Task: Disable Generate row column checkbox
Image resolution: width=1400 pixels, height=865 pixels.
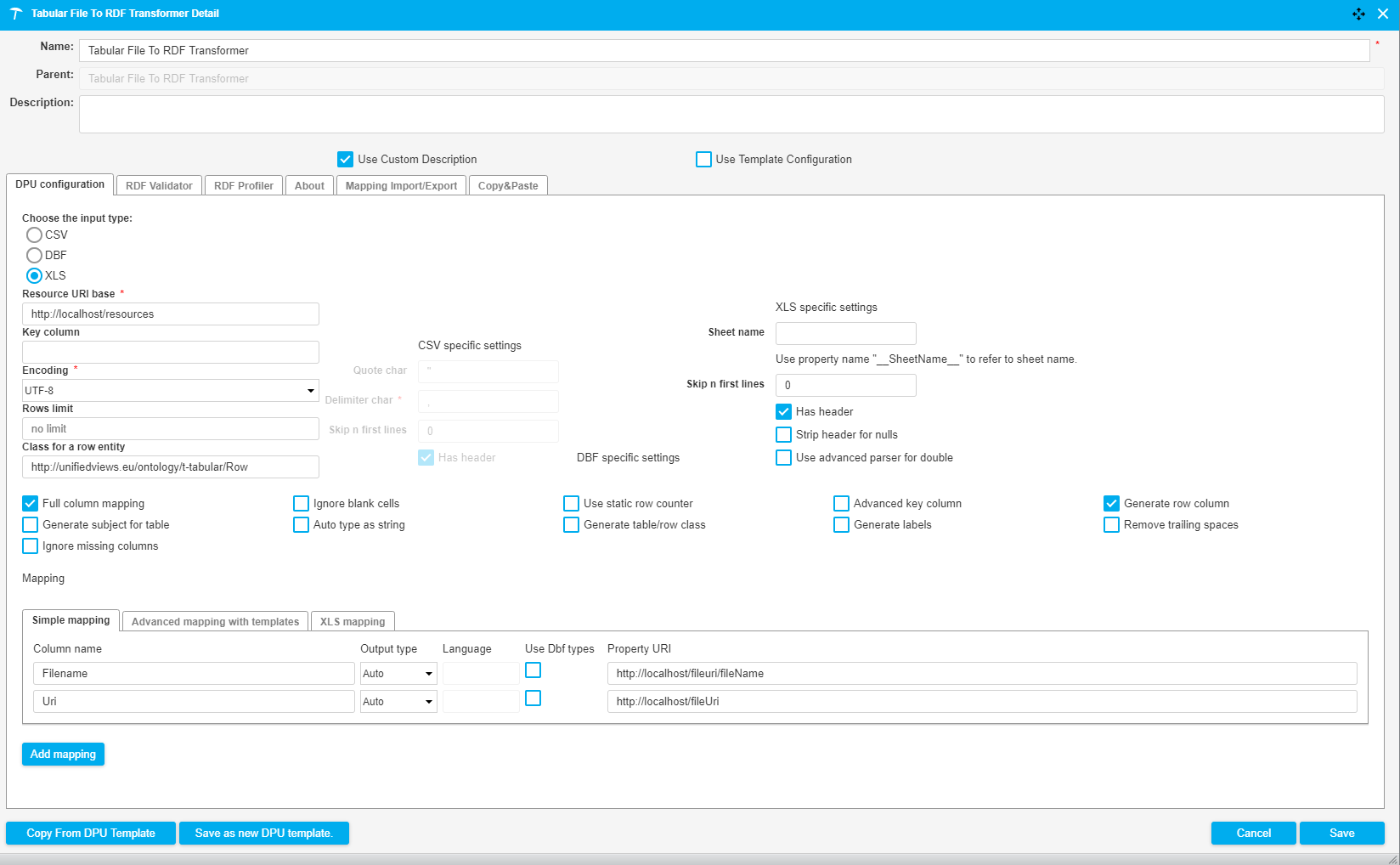Action: [1111, 504]
